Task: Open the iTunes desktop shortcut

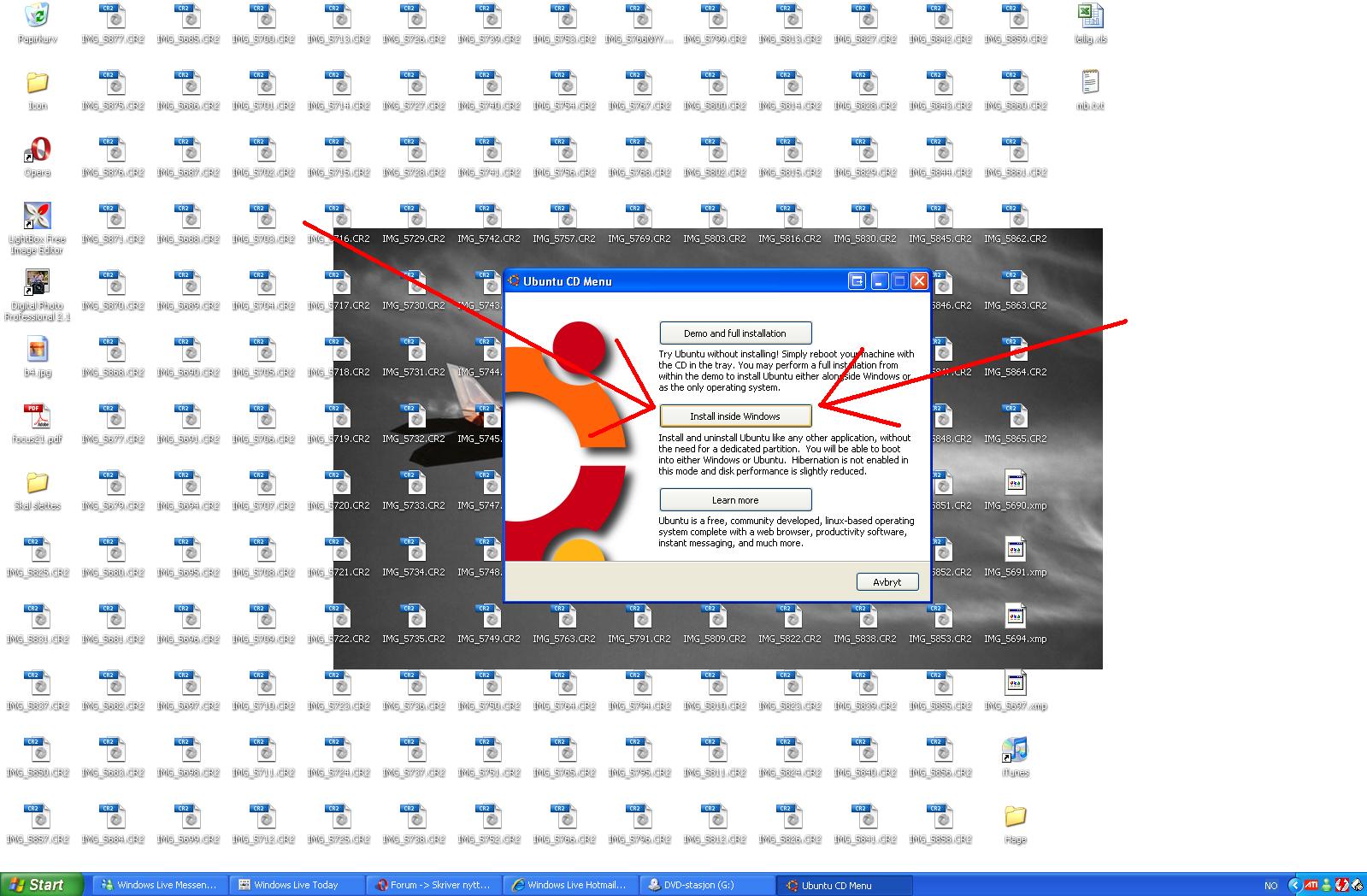Action: pyautogui.click(x=1015, y=750)
